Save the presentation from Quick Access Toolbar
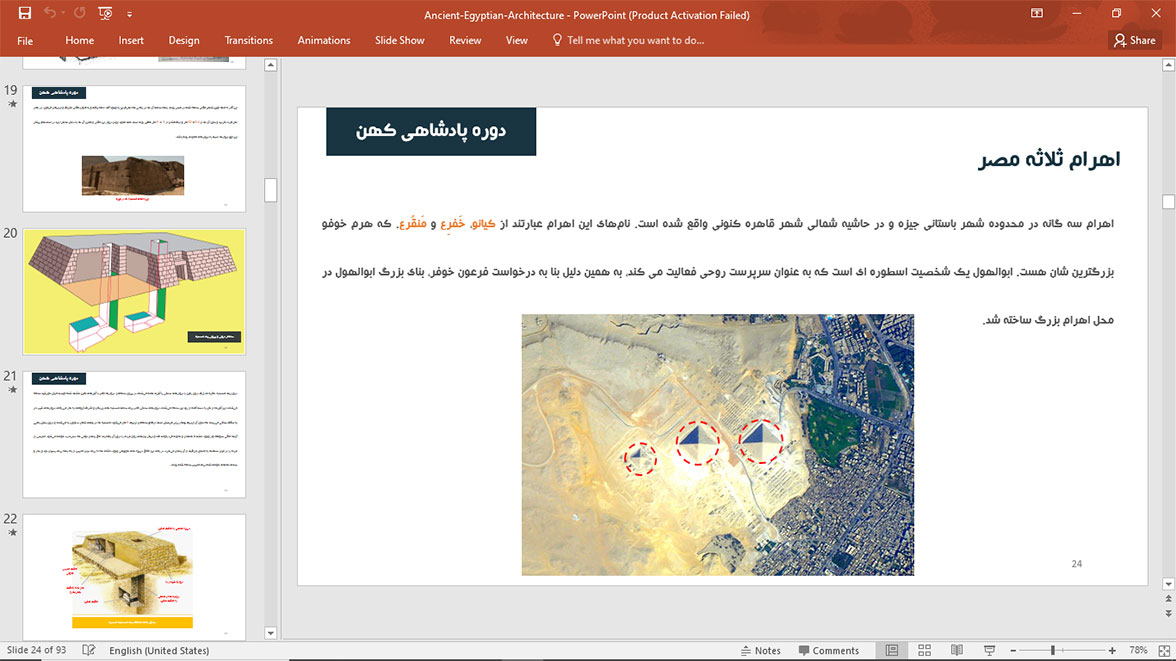Screen dimensions: 1176x661 [25, 14]
